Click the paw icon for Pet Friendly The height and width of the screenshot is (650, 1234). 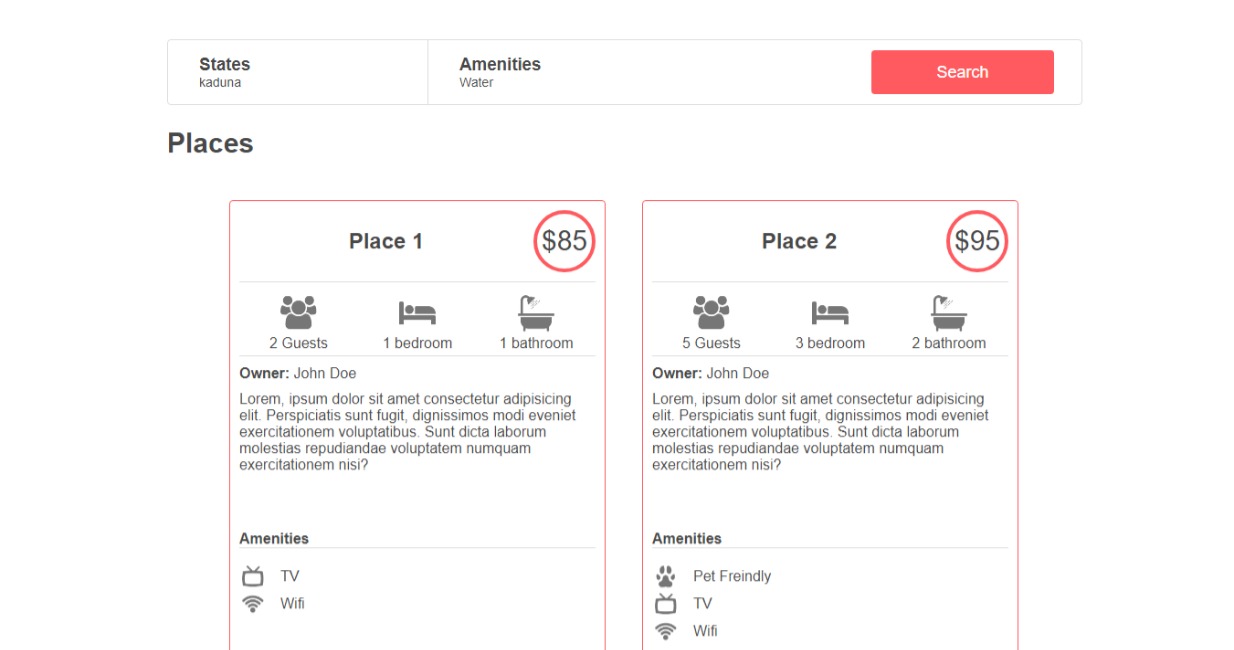(x=666, y=576)
